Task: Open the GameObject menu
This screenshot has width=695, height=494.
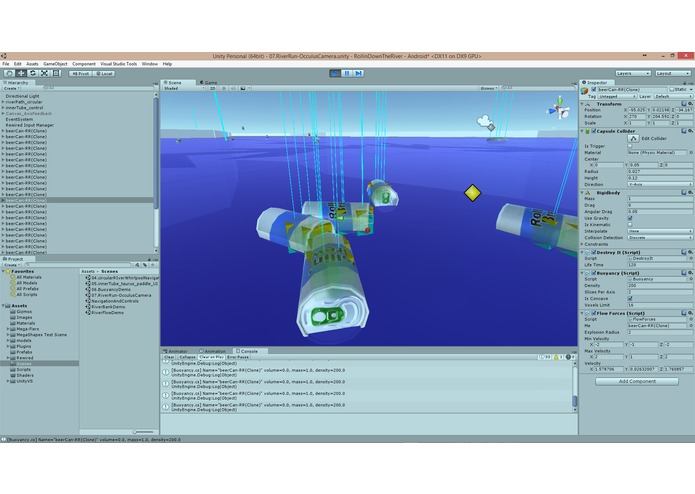Action: [x=55, y=64]
